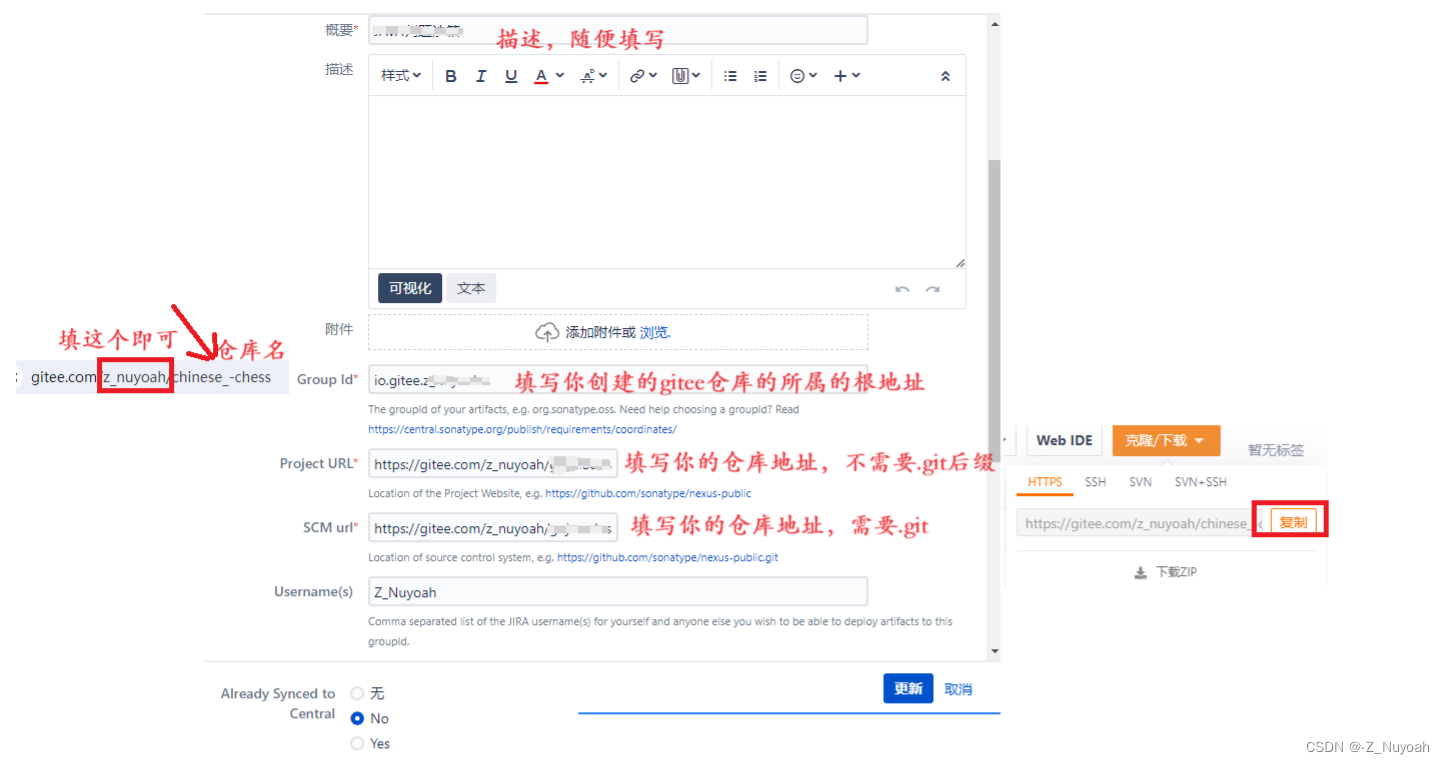Click the dialog scrollbar up arrow

click(994, 22)
